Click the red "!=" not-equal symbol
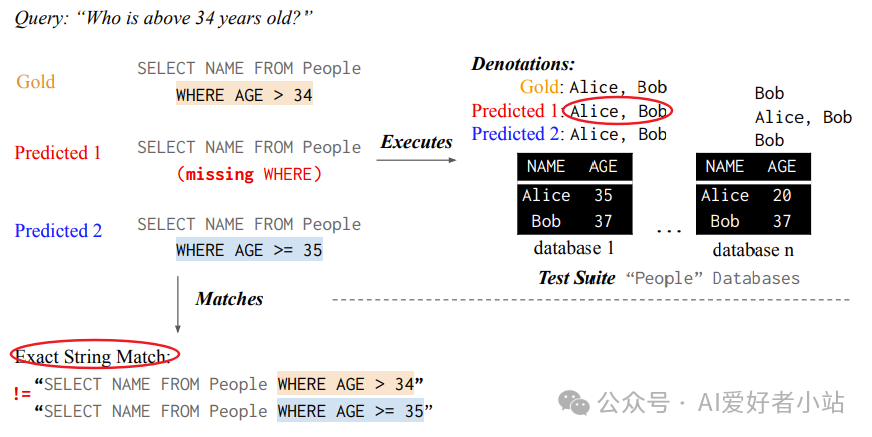Viewport: 872px width, 437px height. [x=22, y=394]
